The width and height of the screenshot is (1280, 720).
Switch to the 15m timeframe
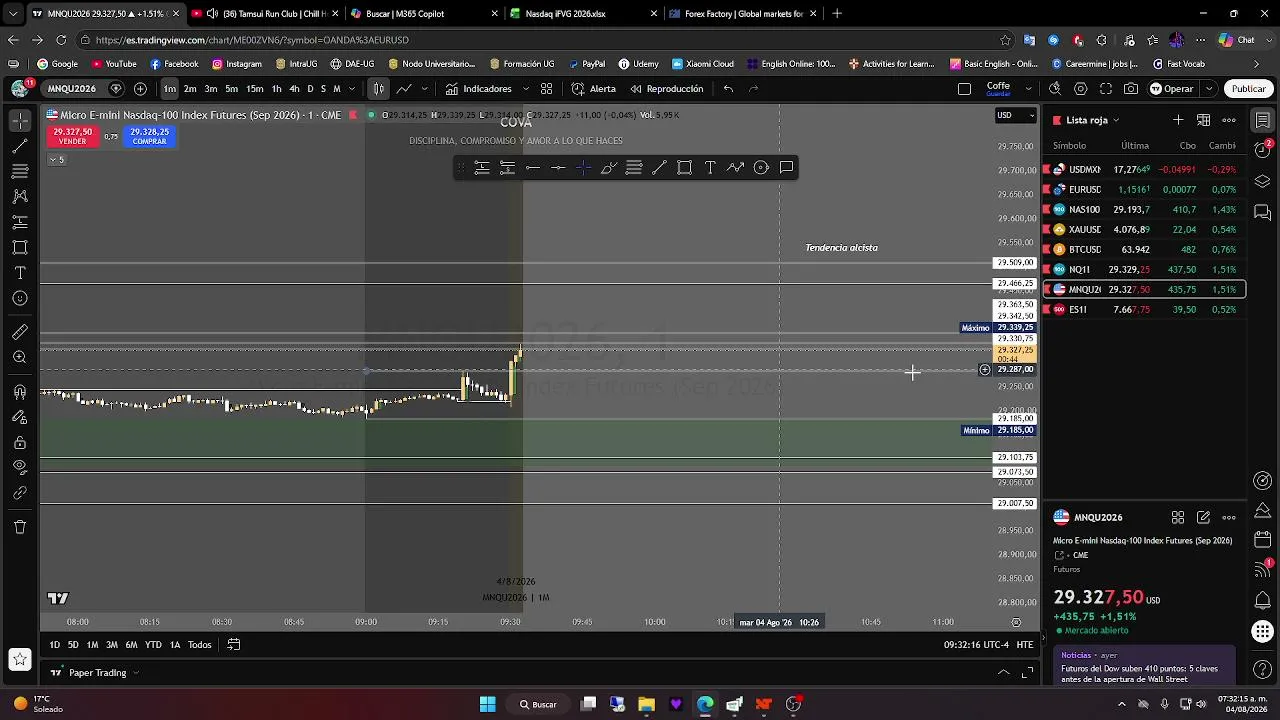pyautogui.click(x=255, y=88)
